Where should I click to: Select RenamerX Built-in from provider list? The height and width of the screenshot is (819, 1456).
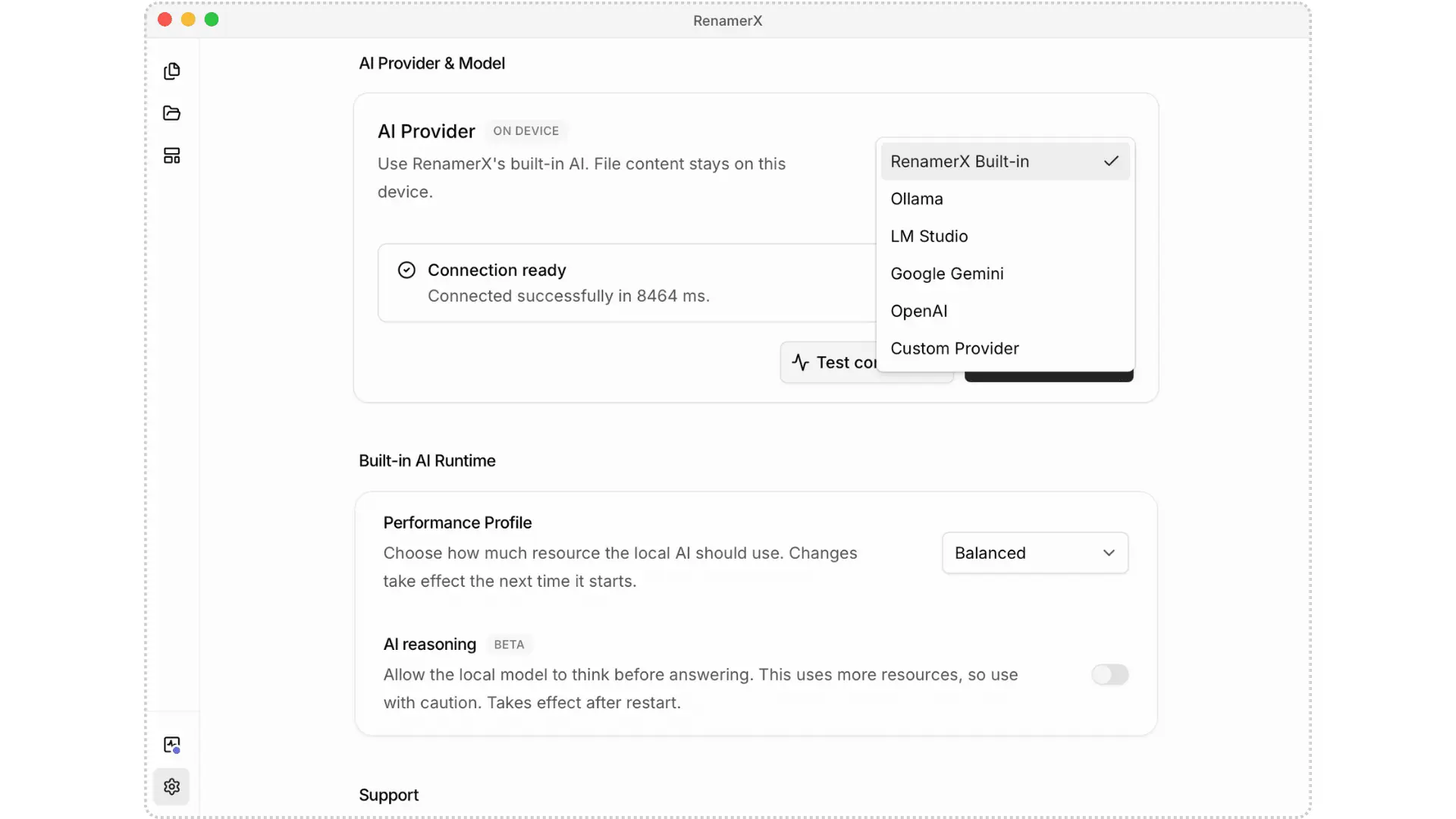coord(1006,162)
